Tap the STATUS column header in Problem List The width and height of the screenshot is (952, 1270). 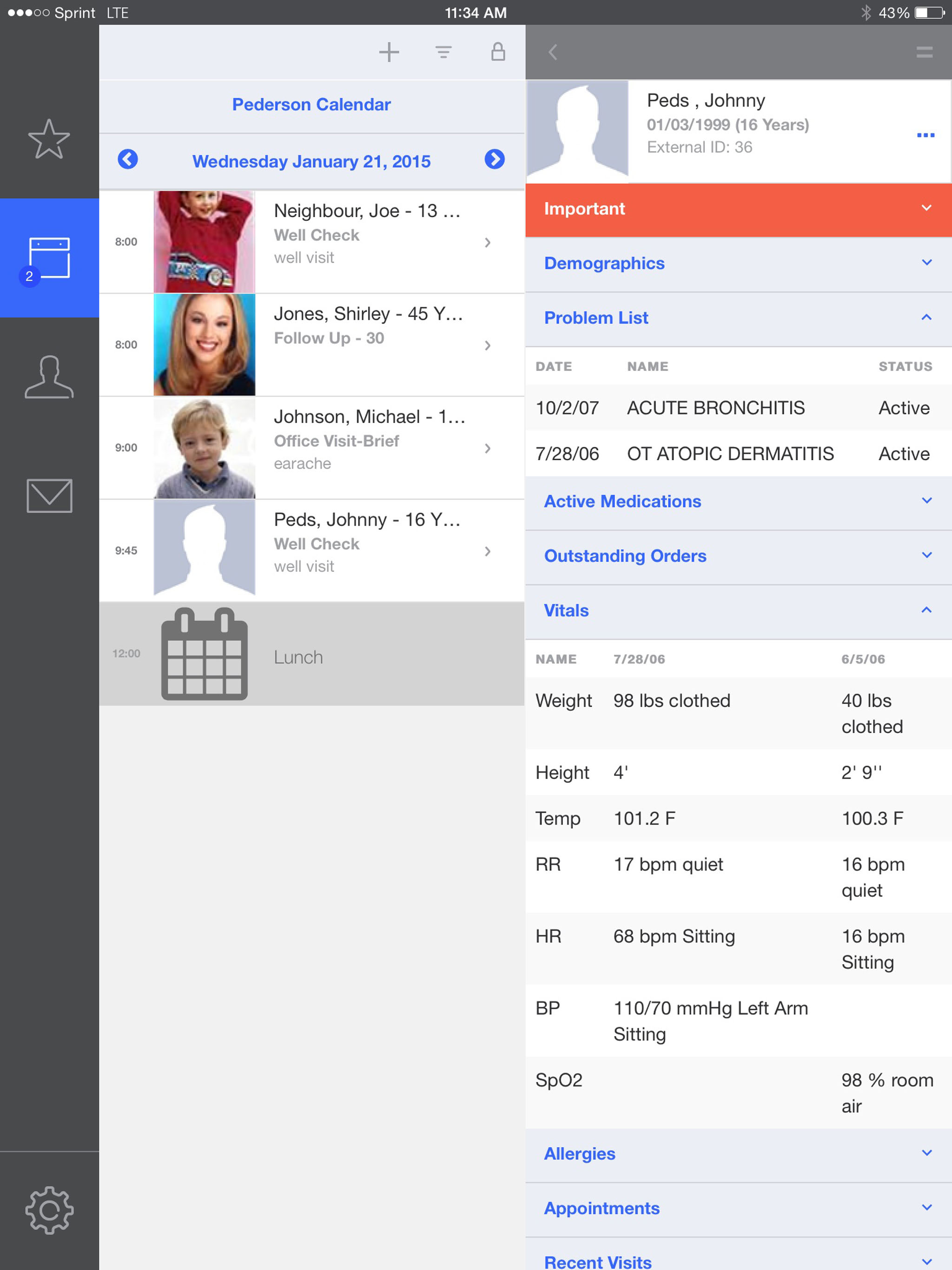coord(905,366)
